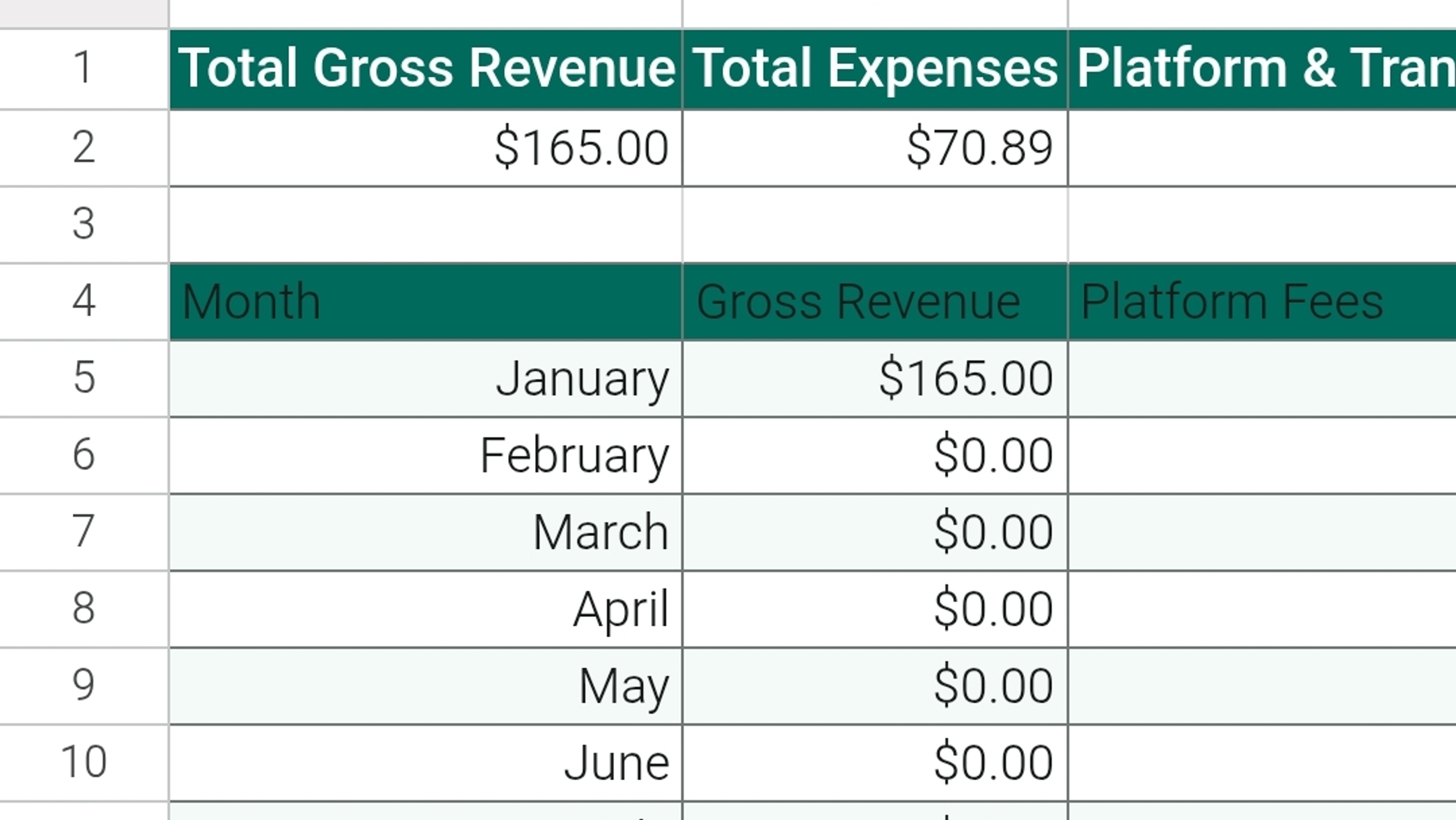
Task: Select row 3 via its row number
Action: [84, 224]
